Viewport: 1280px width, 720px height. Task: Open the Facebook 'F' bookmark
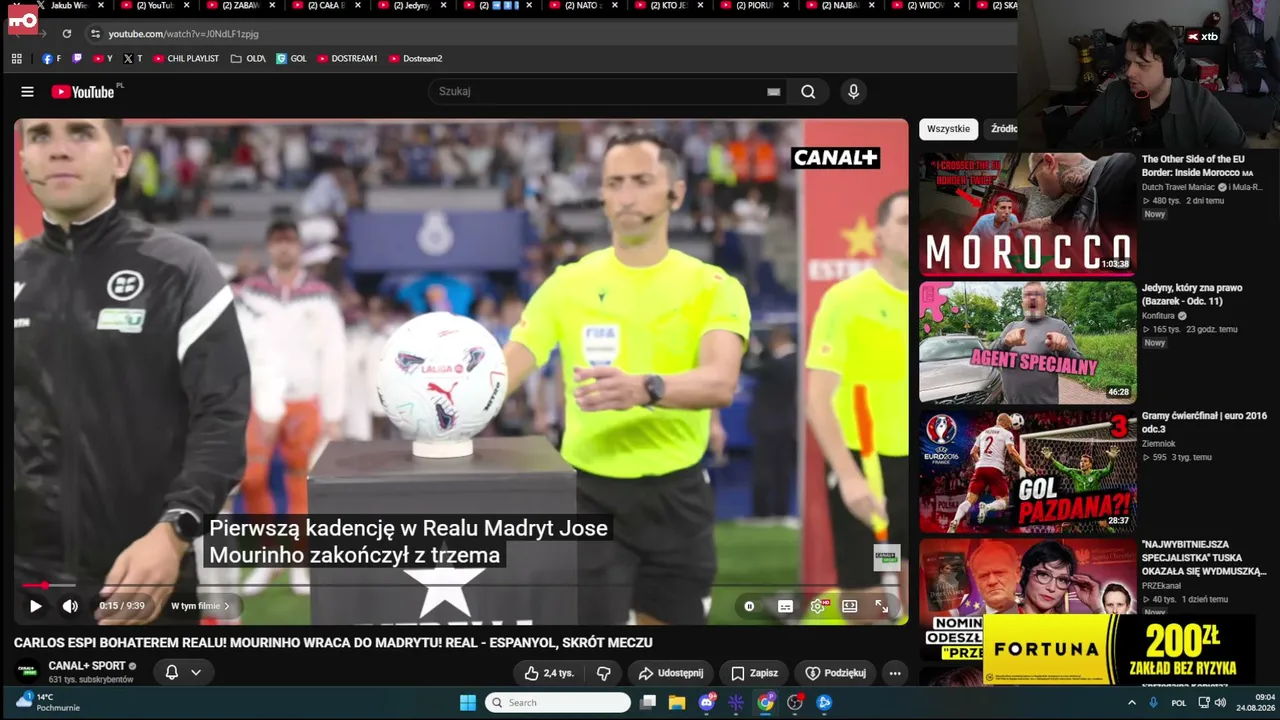pyautogui.click(x=51, y=59)
